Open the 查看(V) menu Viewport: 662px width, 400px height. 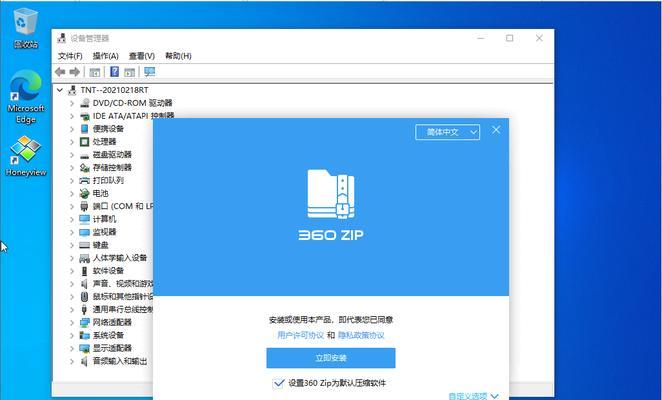tap(142, 56)
